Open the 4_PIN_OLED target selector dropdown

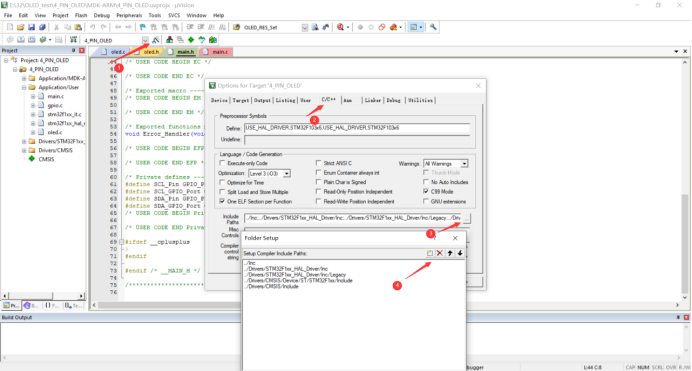tap(145, 40)
